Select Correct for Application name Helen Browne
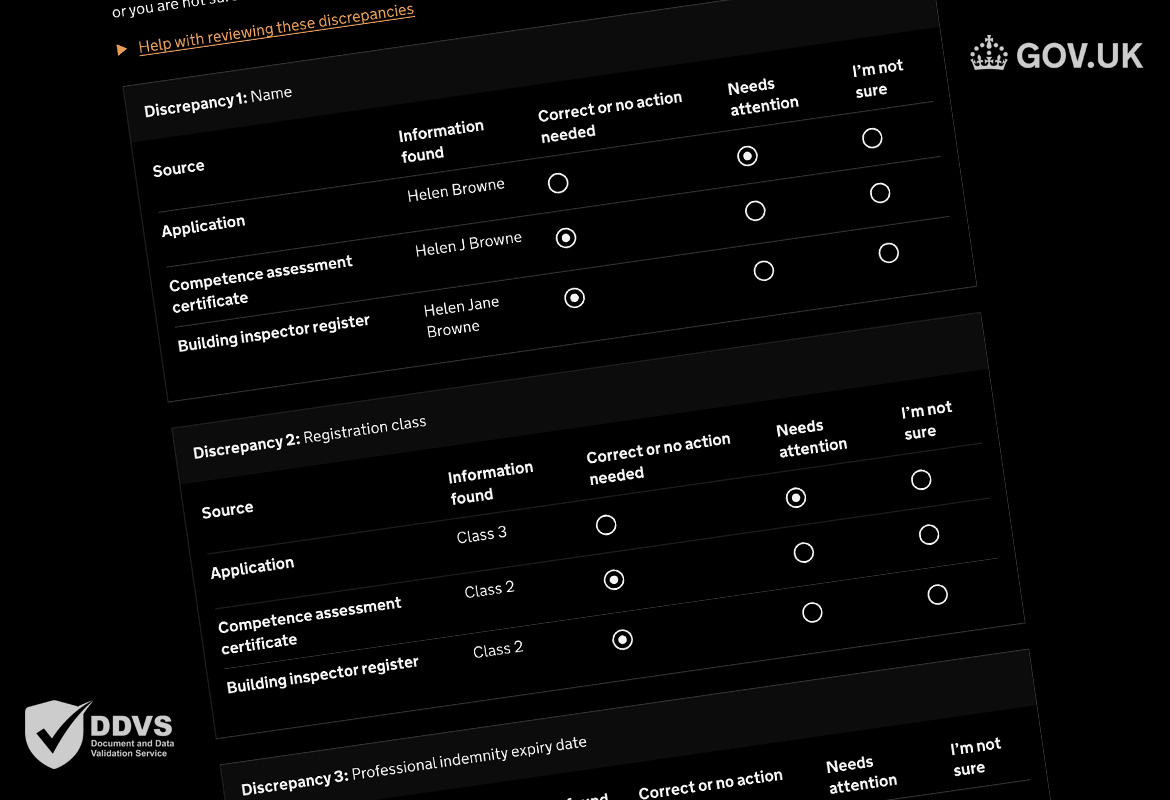1170x800 pixels. coord(558,183)
